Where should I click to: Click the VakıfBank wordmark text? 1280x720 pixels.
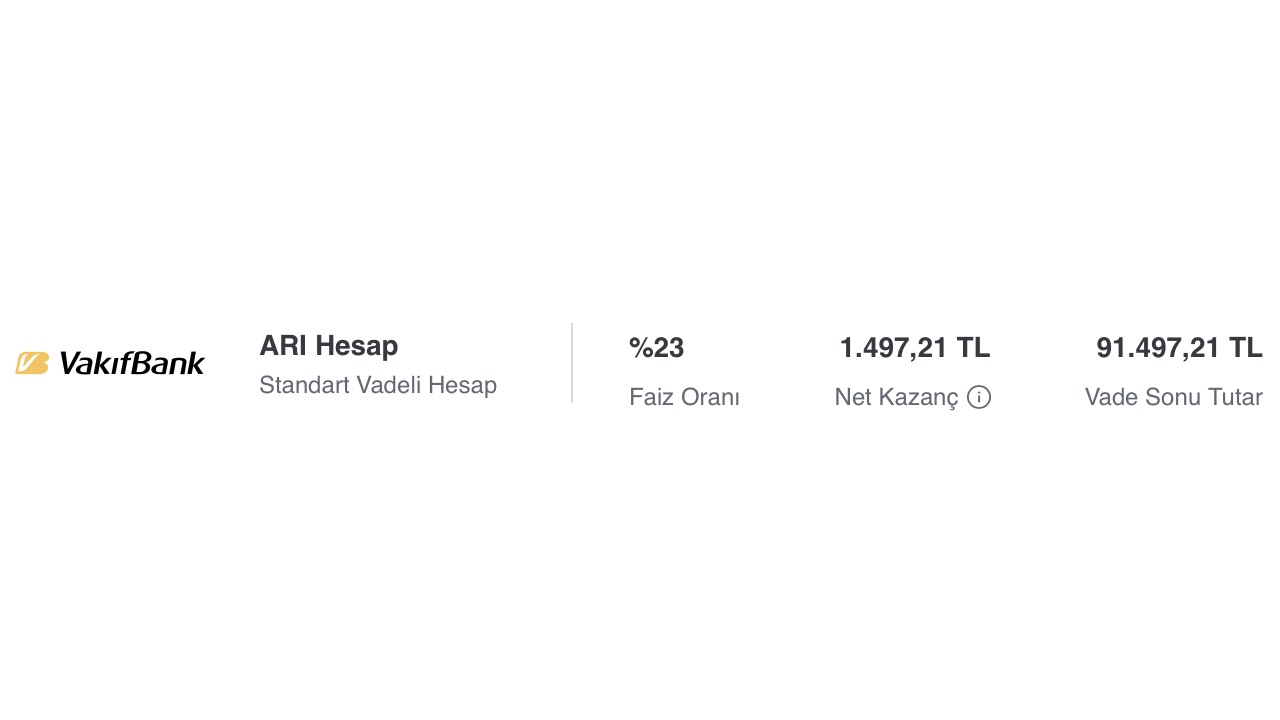(x=132, y=363)
